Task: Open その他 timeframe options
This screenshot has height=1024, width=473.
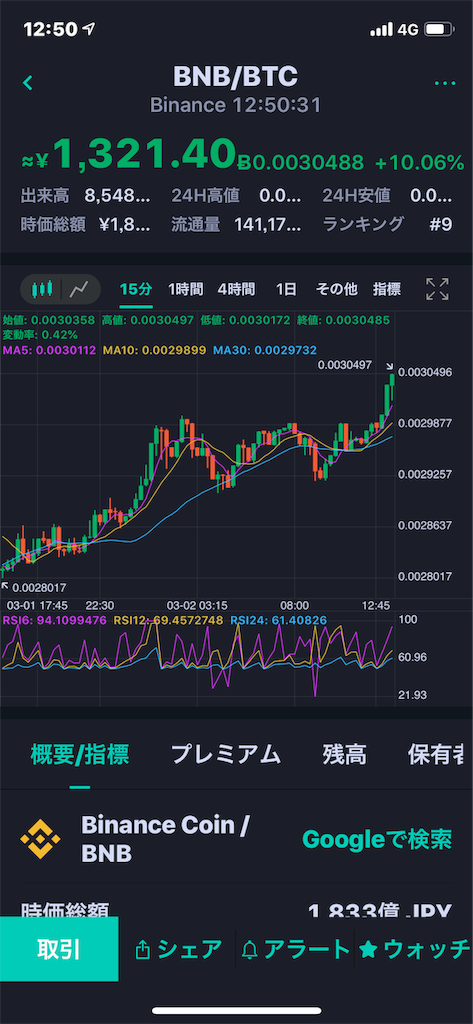Action: tap(336, 289)
